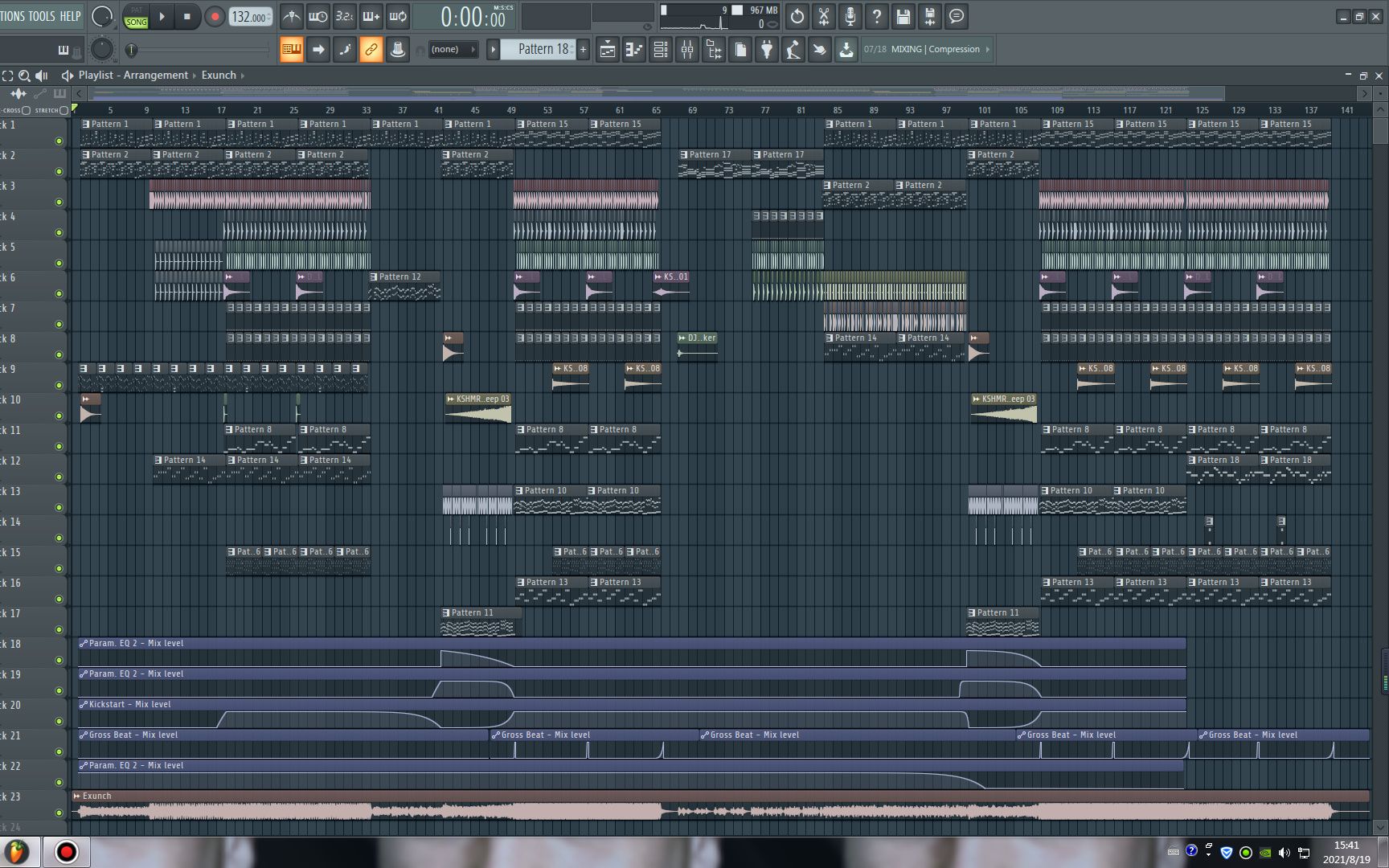Mute Track 1 using its green light
This screenshot has width=1389, height=868.
click(59, 141)
